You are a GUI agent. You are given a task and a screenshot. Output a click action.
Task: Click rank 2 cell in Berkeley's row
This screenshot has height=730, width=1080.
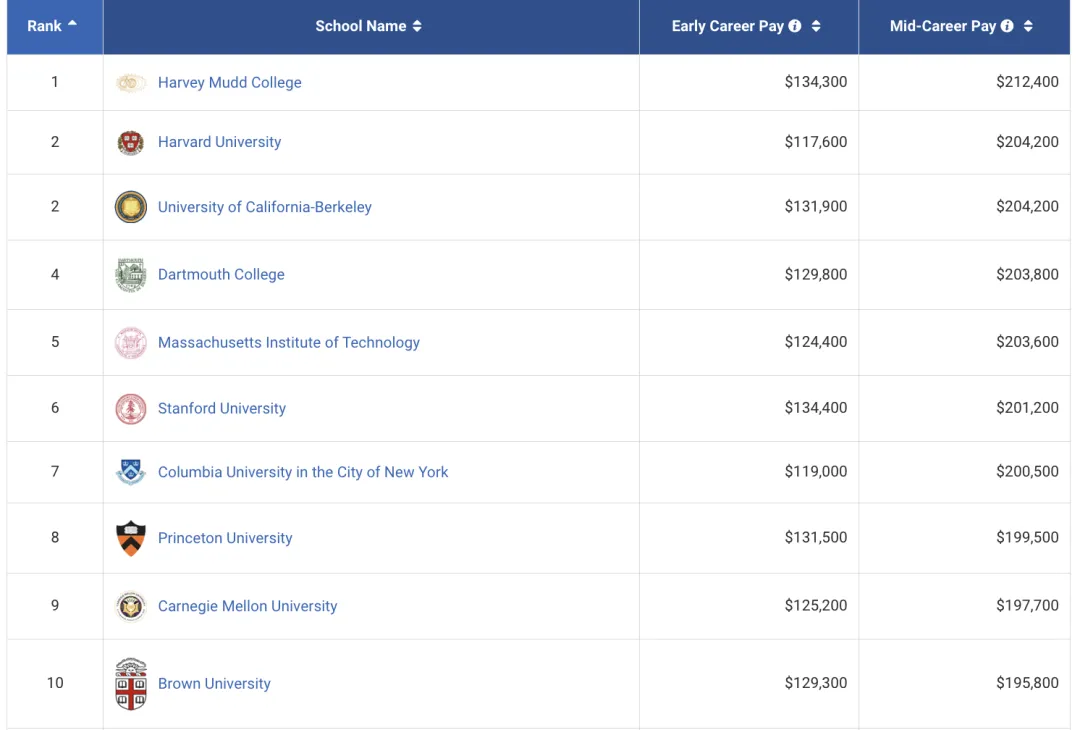[x=55, y=207]
